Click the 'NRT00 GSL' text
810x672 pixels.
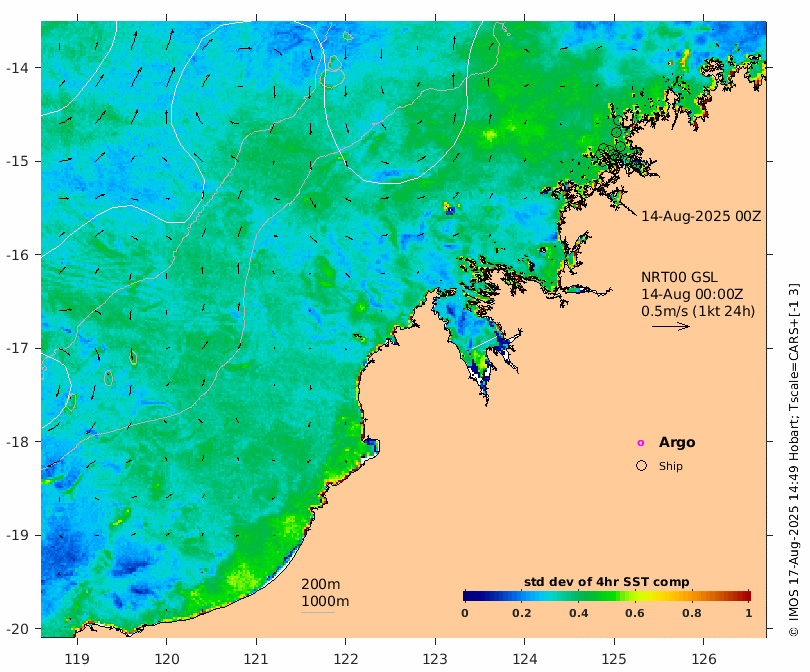click(679, 277)
